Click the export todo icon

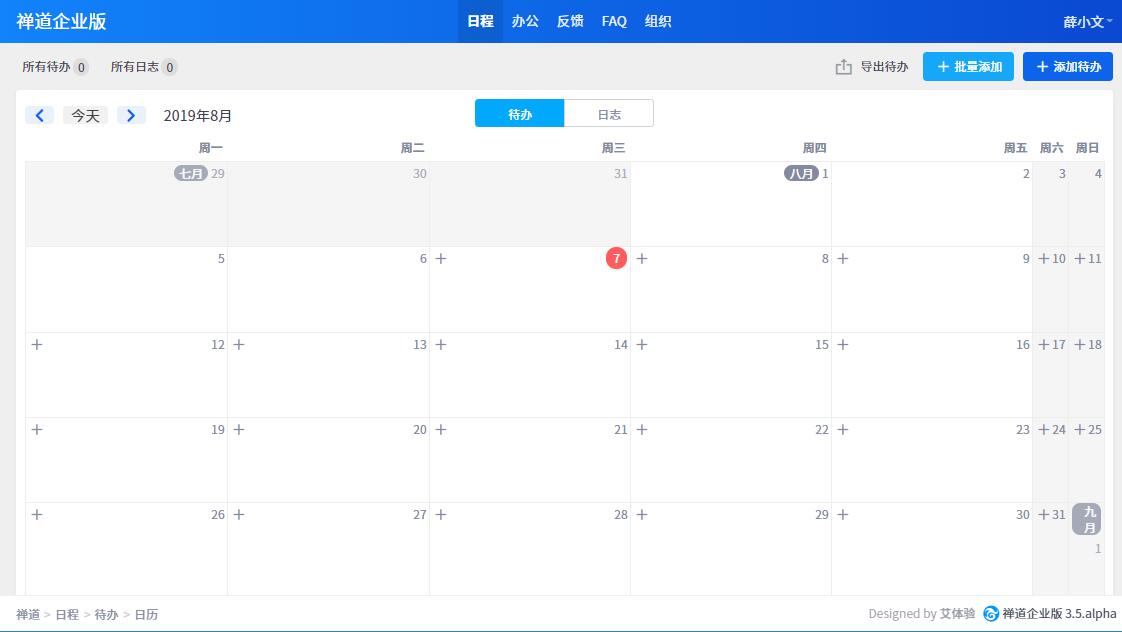coord(843,67)
